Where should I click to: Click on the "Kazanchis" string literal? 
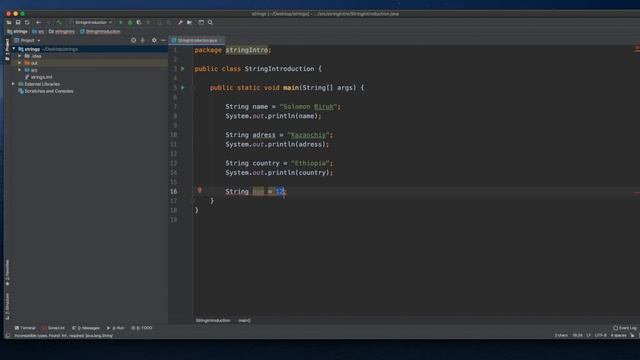[x=308, y=135]
